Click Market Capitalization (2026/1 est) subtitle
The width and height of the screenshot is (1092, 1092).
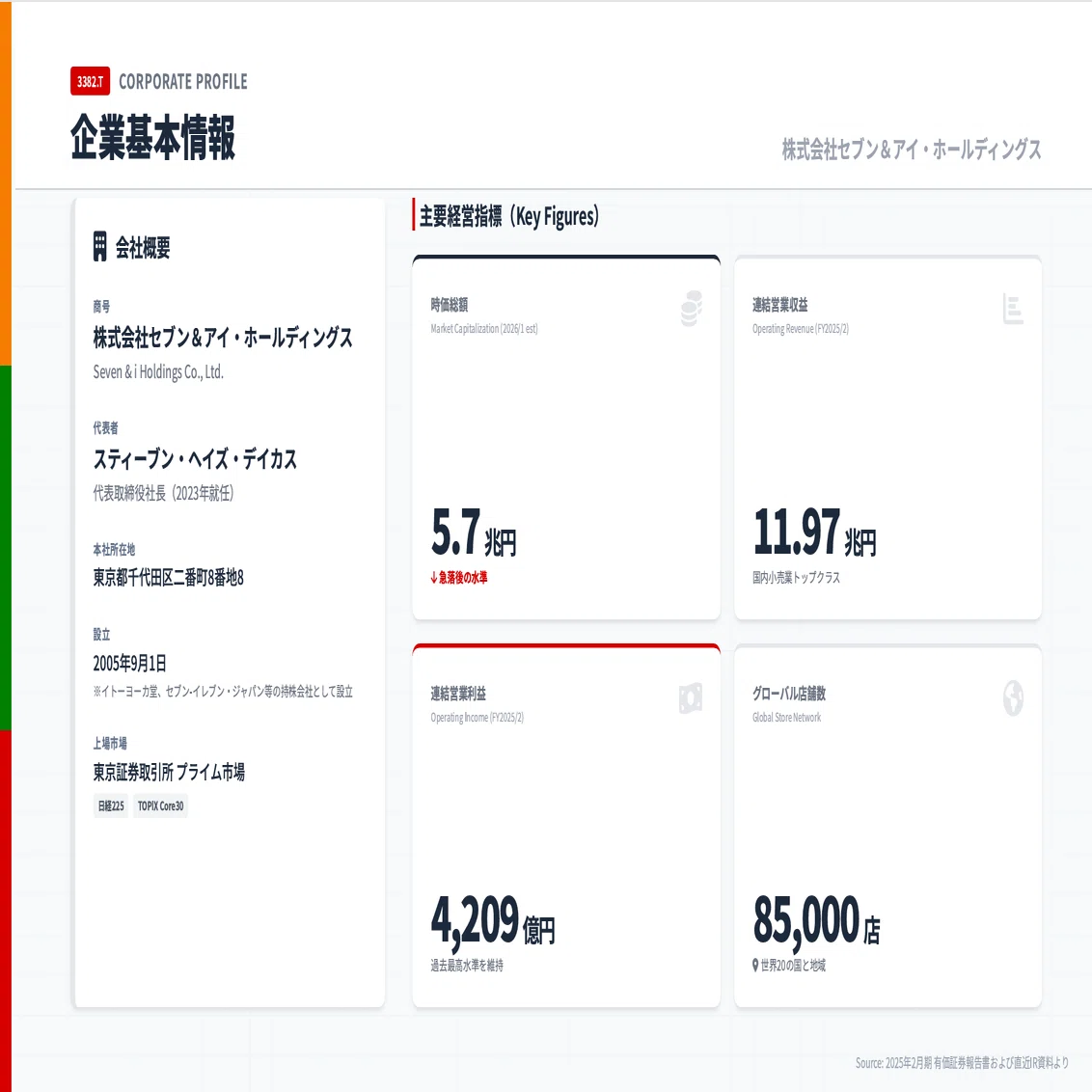pos(484,329)
